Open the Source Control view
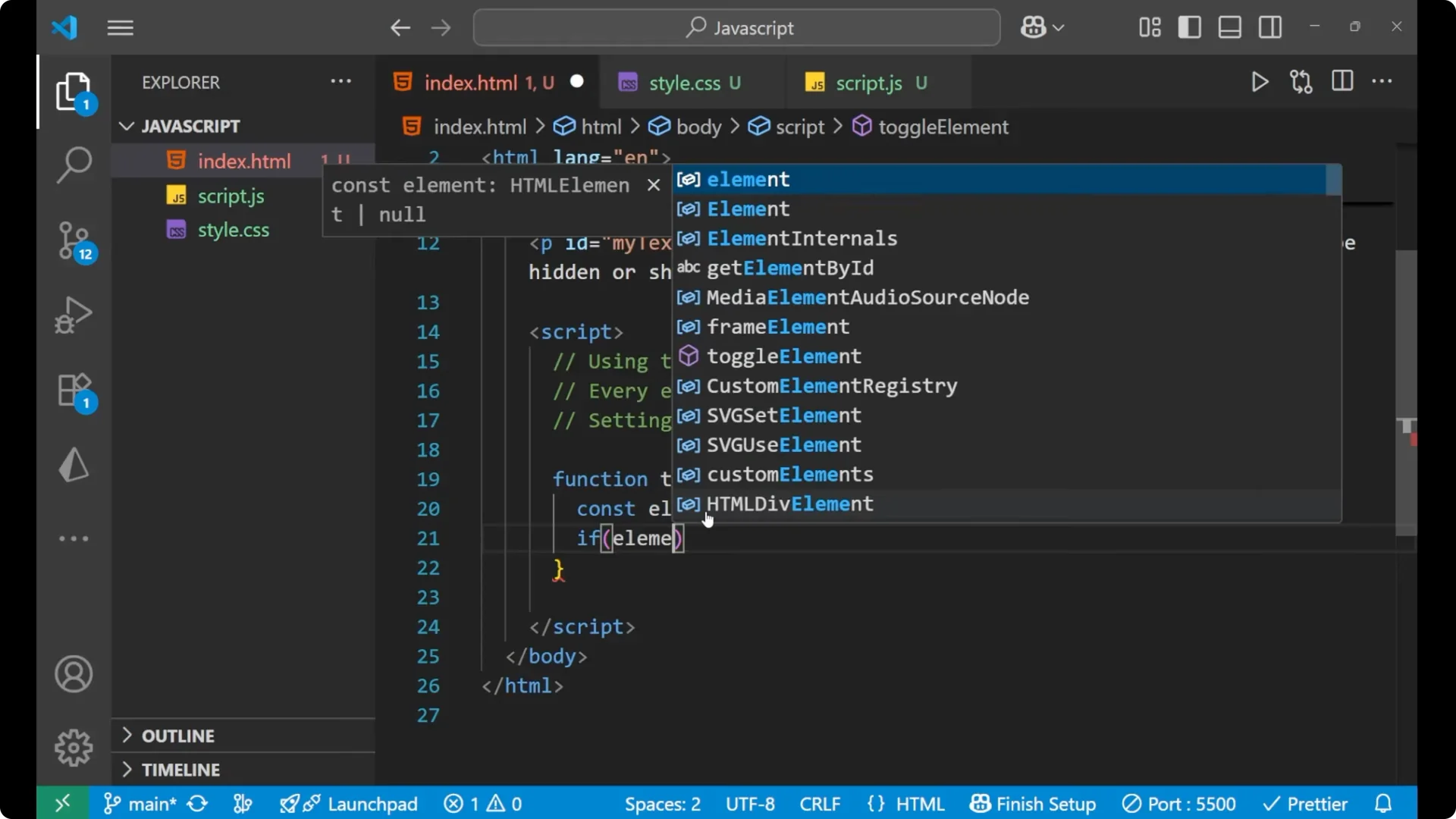 tap(74, 240)
